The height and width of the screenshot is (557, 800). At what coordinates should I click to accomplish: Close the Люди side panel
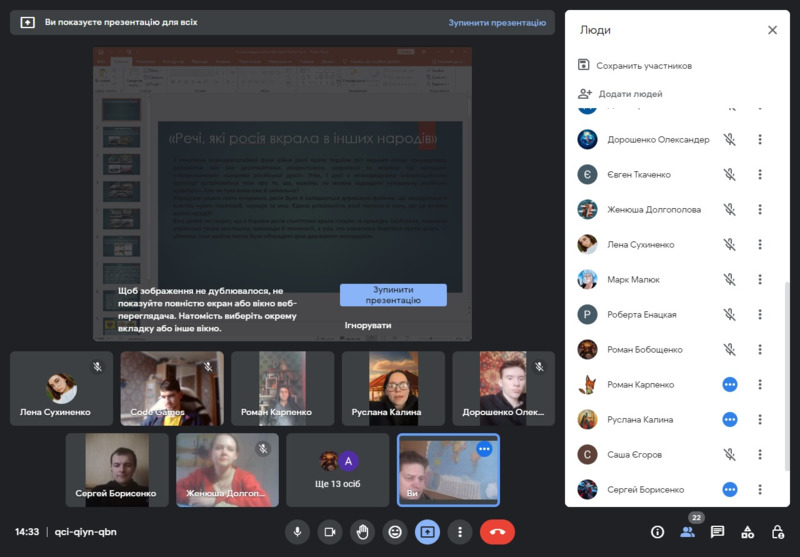(x=772, y=30)
